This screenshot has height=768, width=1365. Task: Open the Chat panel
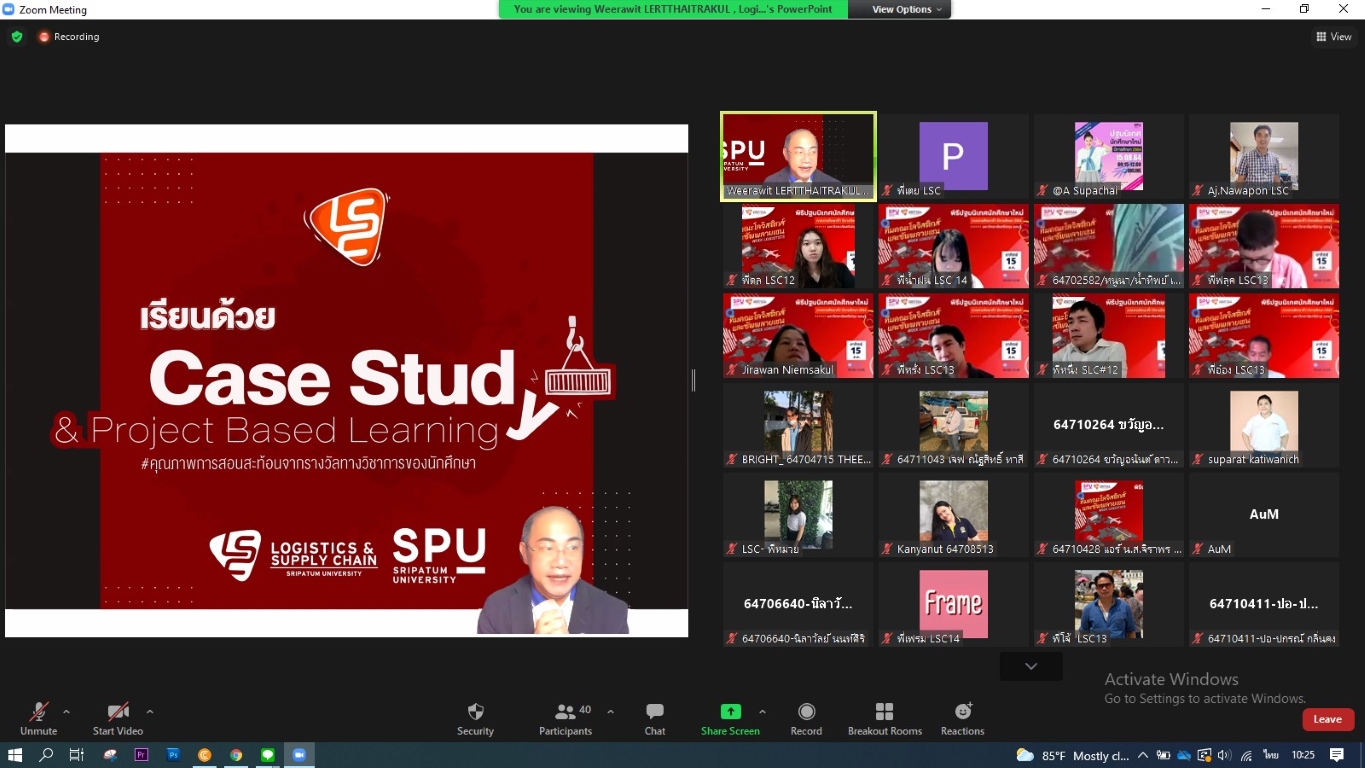[655, 718]
